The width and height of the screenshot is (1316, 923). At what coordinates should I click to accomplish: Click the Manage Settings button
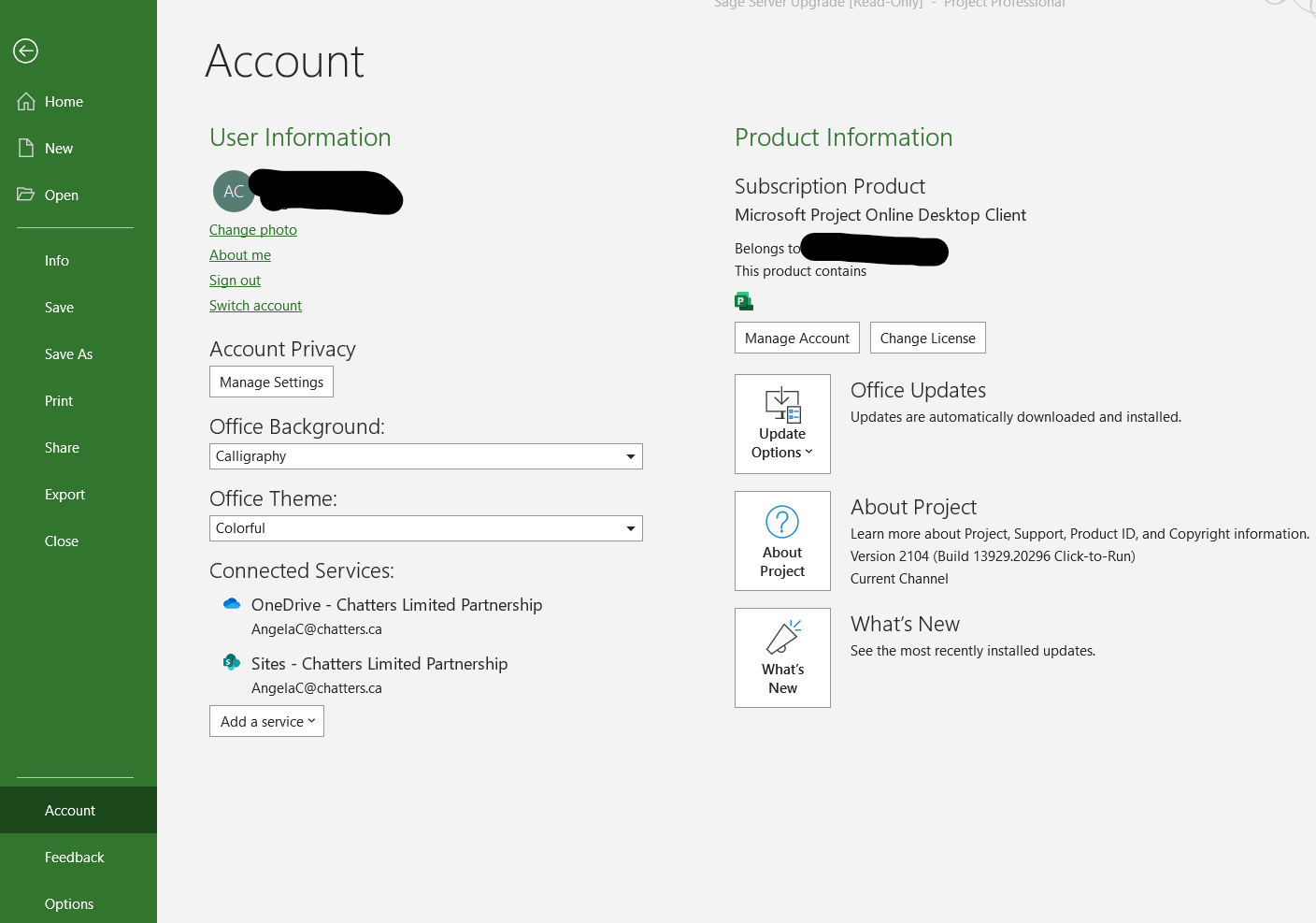pyautogui.click(x=271, y=382)
